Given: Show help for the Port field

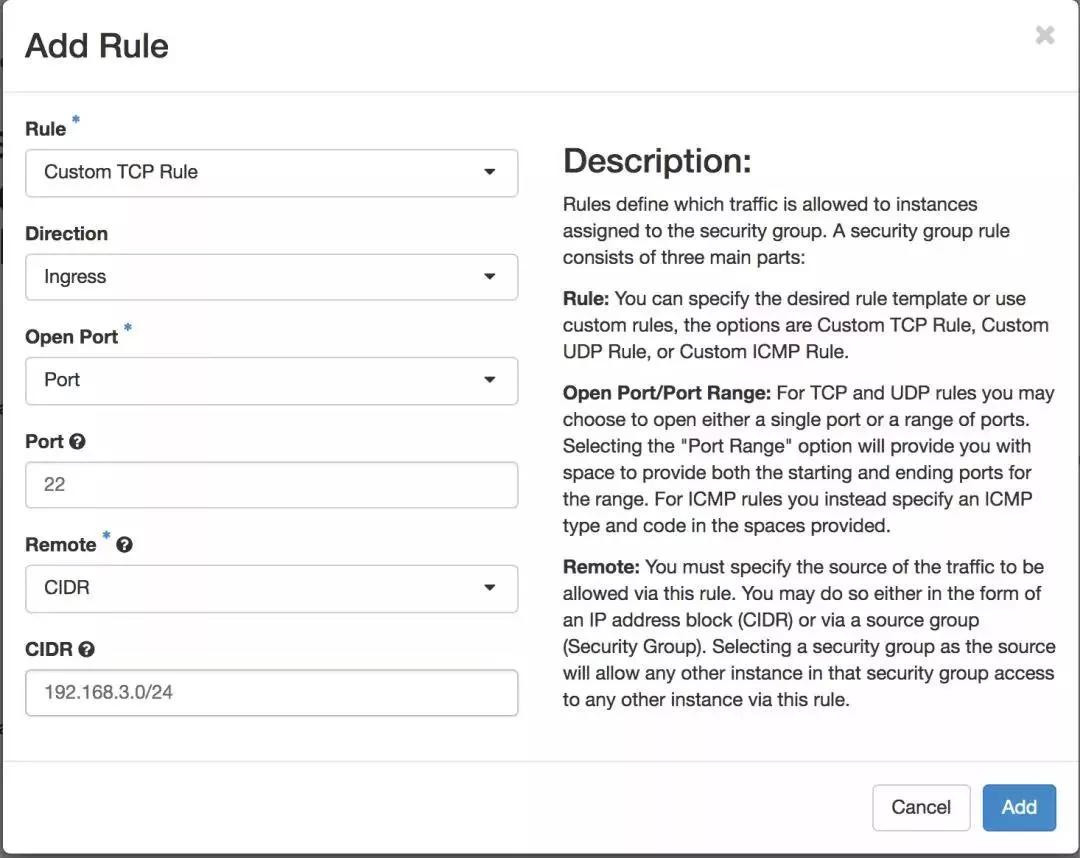Looking at the screenshot, I should [78, 441].
